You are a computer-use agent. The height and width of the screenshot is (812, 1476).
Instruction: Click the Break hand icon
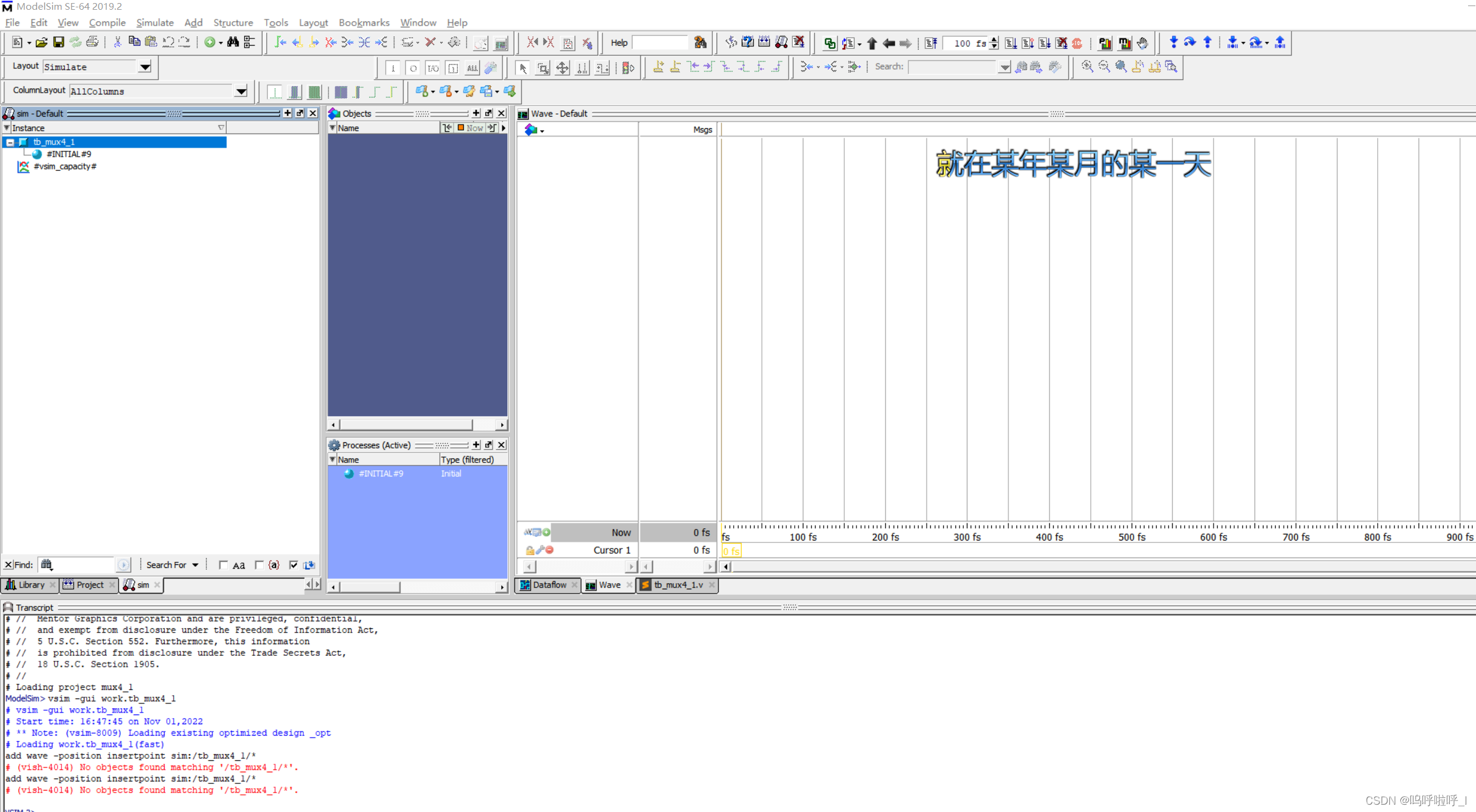(1142, 43)
